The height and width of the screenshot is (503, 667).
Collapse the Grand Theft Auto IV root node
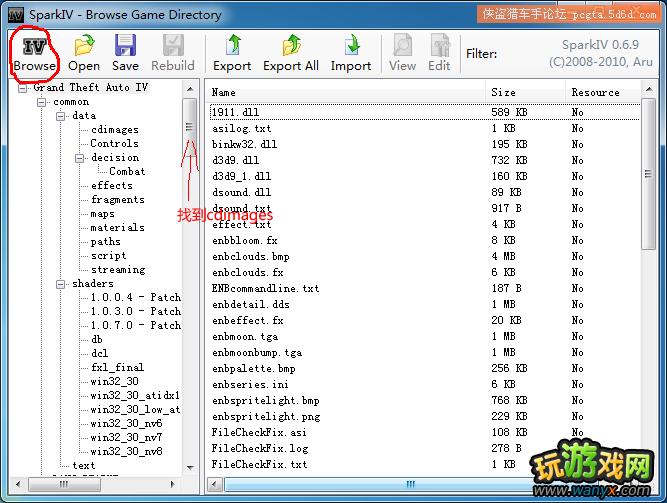(x=23, y=89)
